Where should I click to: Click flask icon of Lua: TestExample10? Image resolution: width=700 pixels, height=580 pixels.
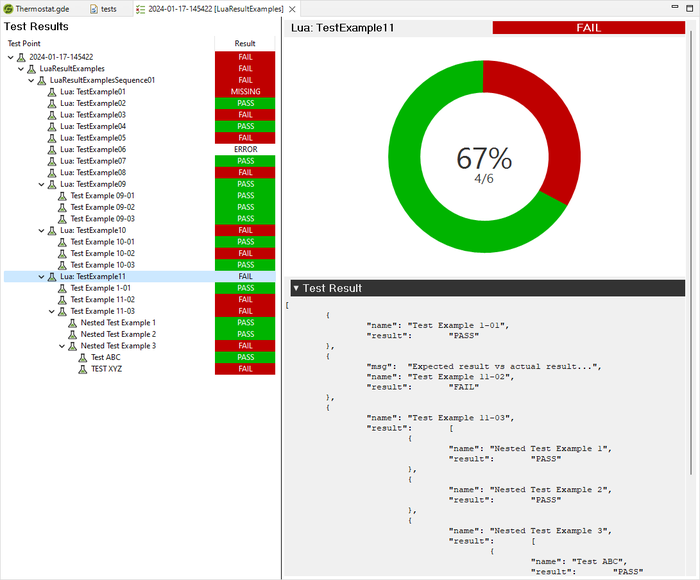click(x=52, y=230)
